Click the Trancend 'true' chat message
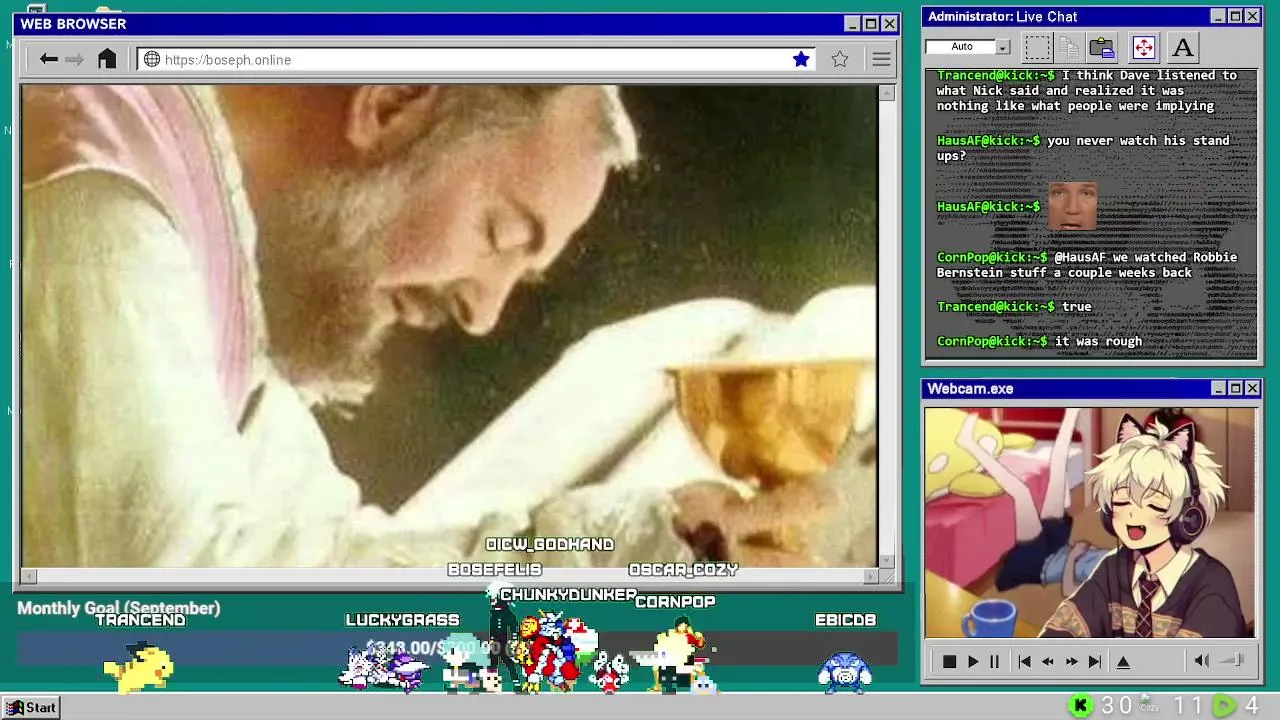This screenshot has height=720, width=1280. click(x=1077, y=306)
